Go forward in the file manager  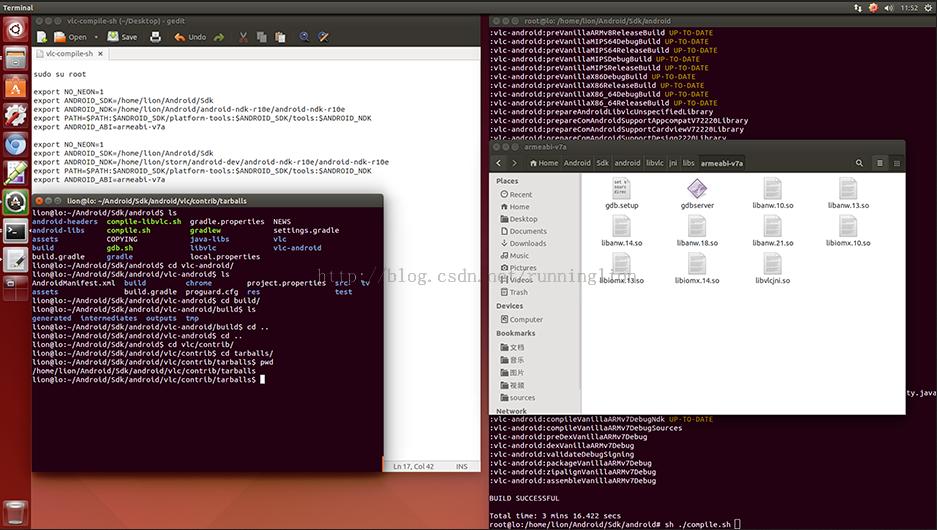pyautogui.click(x=514, y=163)
